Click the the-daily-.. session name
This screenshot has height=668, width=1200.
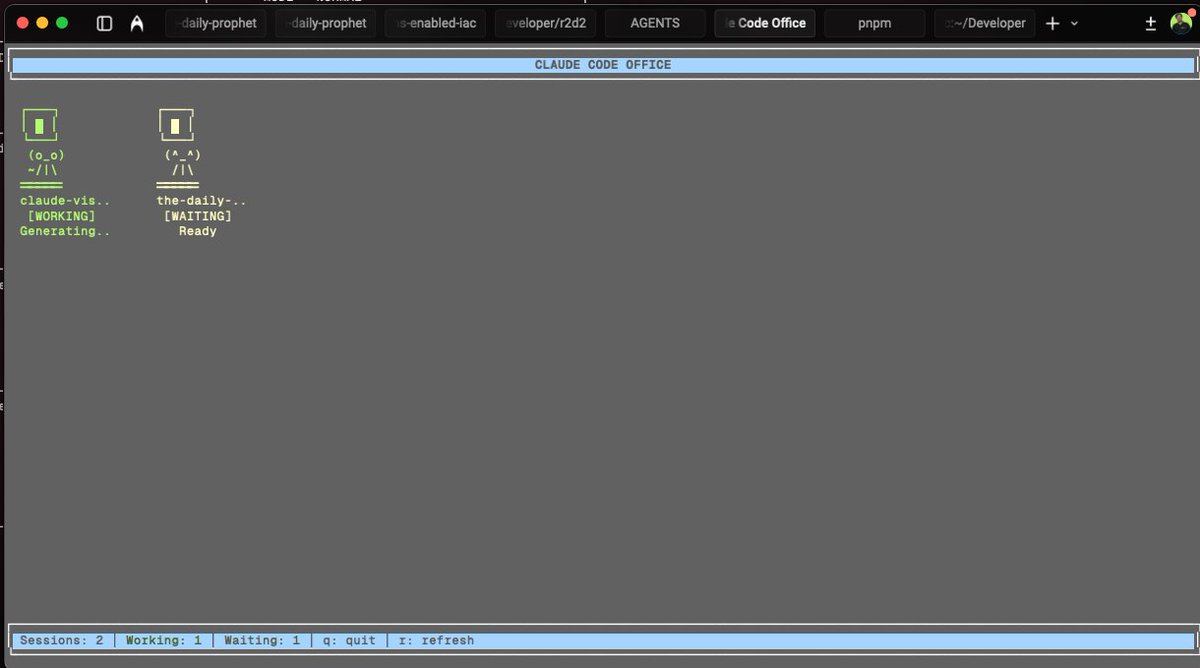(x=201, y=201)
